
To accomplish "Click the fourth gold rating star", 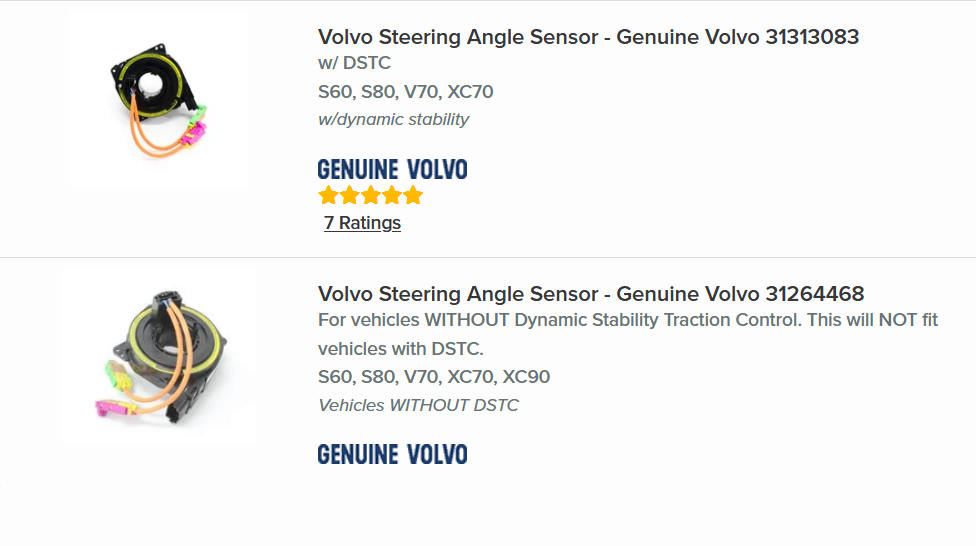I will (x=391, y=196).
